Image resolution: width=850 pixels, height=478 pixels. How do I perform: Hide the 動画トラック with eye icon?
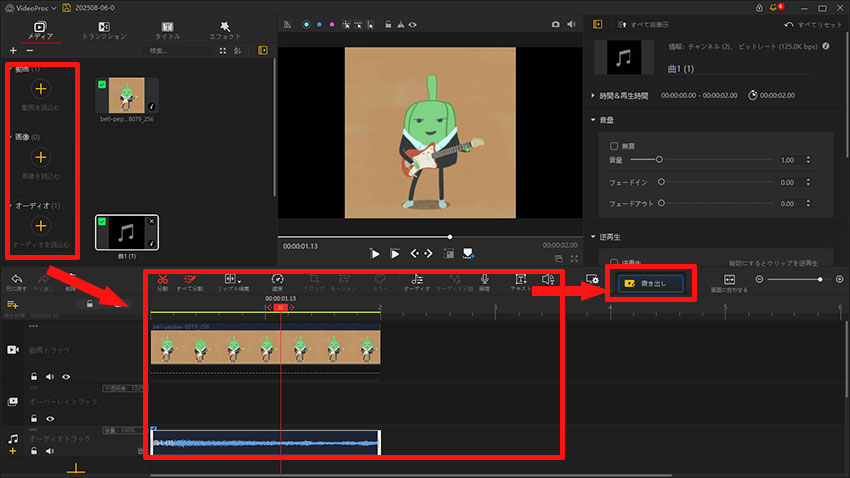[66, 377]
